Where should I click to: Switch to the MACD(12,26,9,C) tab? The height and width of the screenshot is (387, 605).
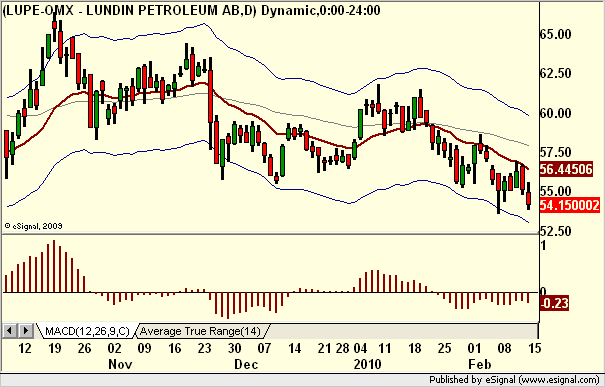87,331
